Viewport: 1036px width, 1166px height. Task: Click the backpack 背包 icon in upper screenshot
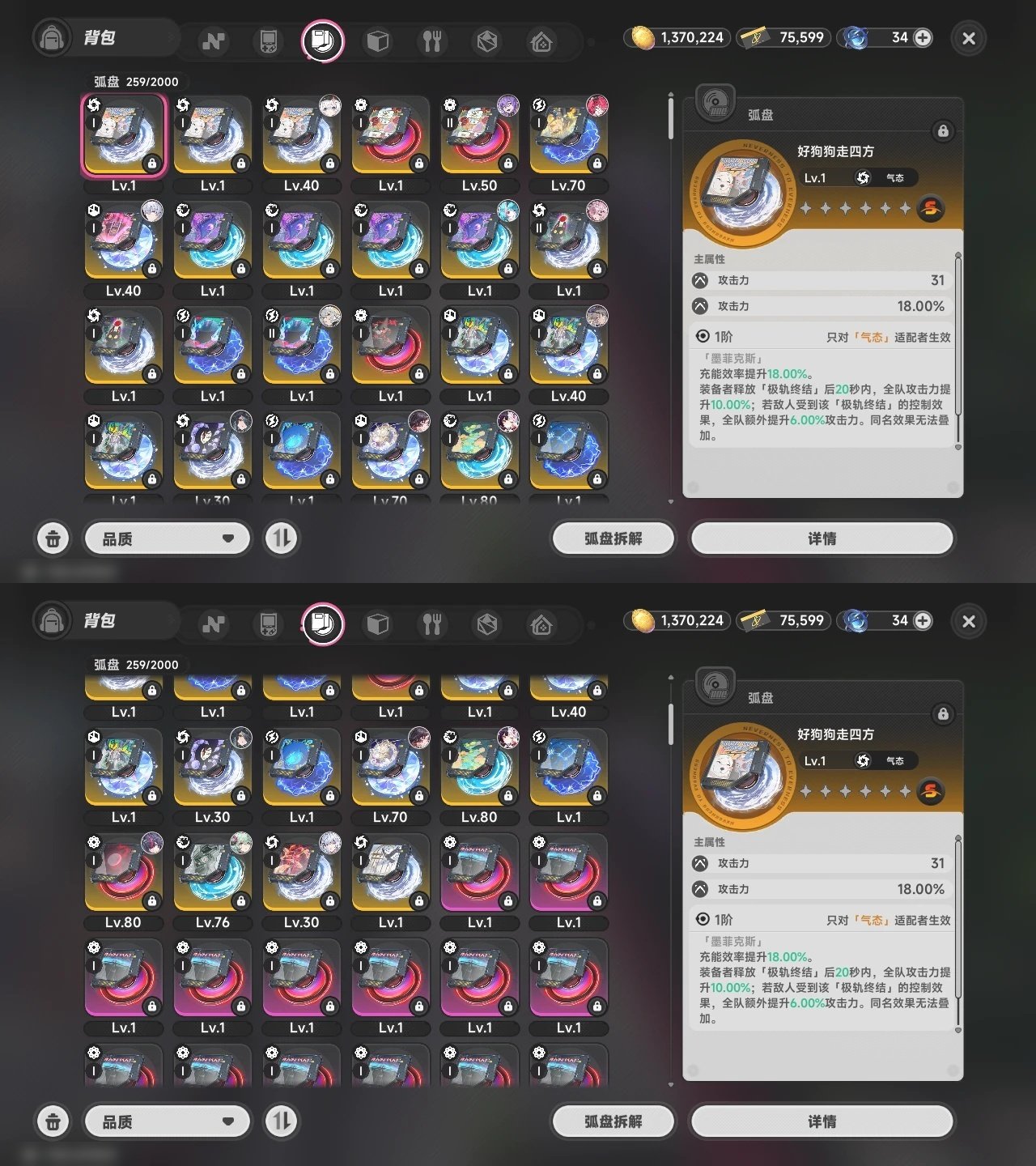[52, 38]
